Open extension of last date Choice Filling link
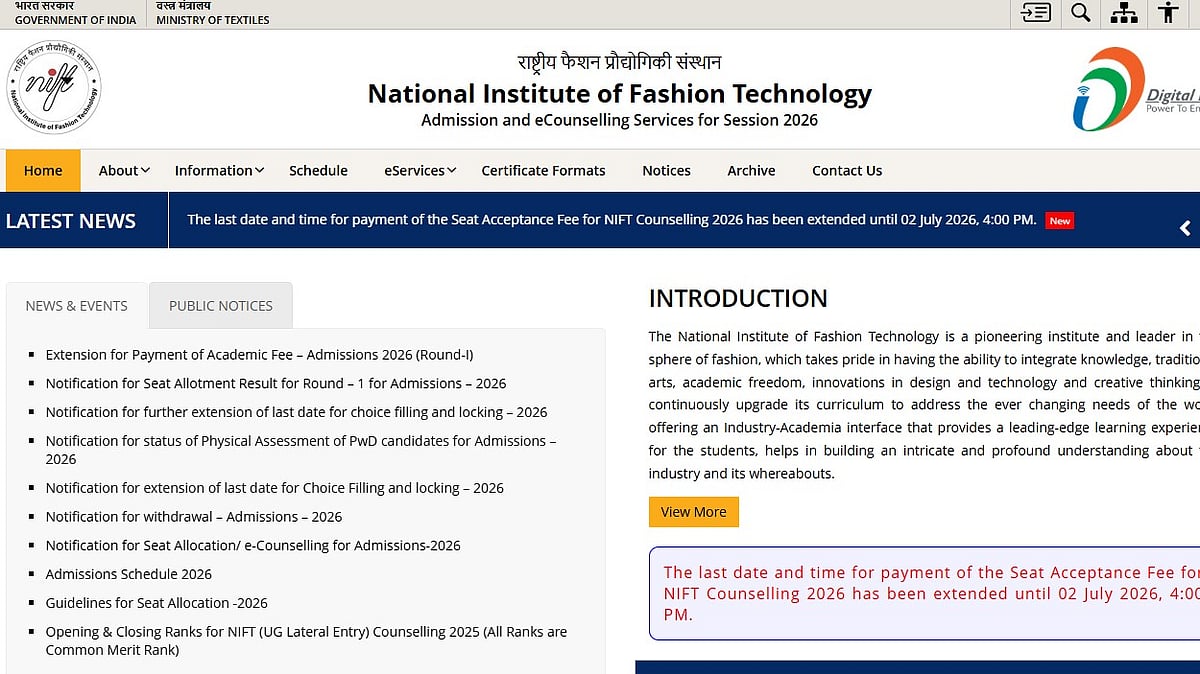This screenshot has height=674, width=1200. [274, 488]
